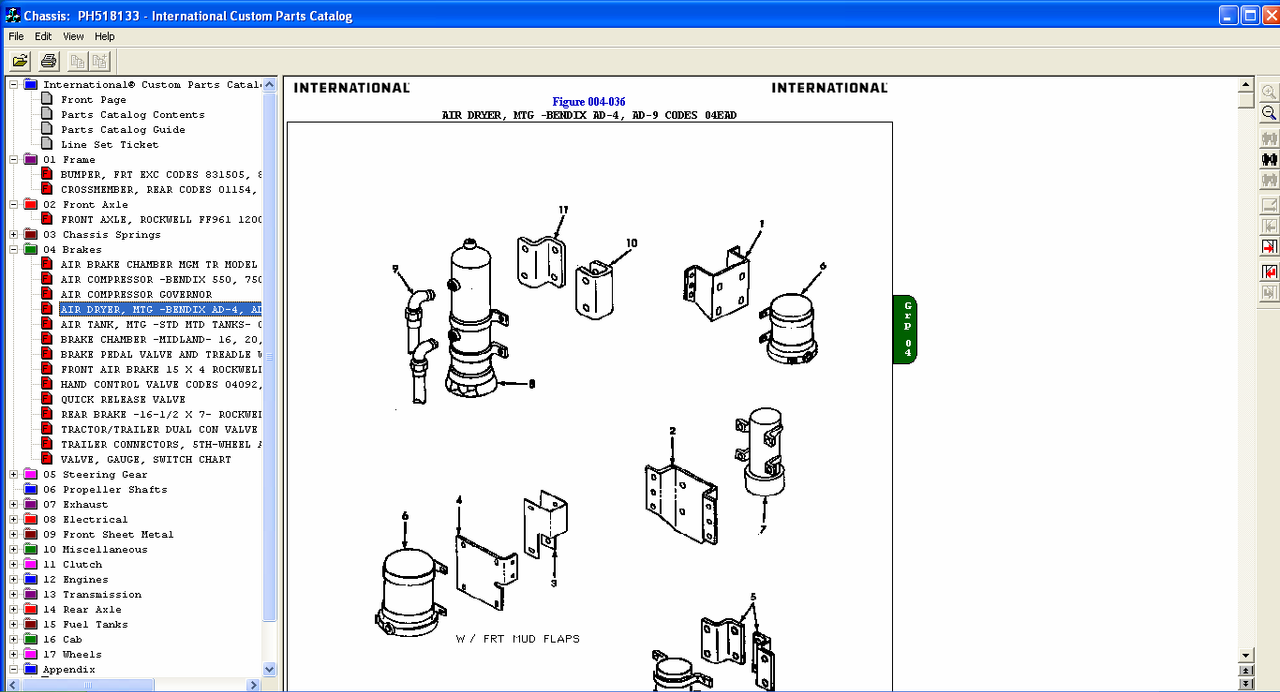Click the blue root catalog folder icon
This screenshot has width=1280, height=692.
point(30,85)
